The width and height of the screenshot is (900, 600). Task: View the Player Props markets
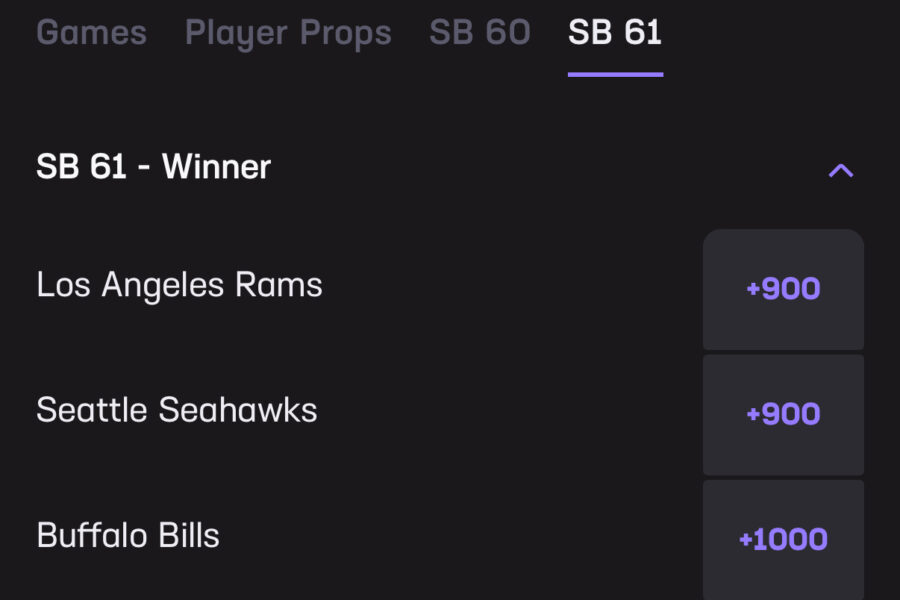[288, 33]
